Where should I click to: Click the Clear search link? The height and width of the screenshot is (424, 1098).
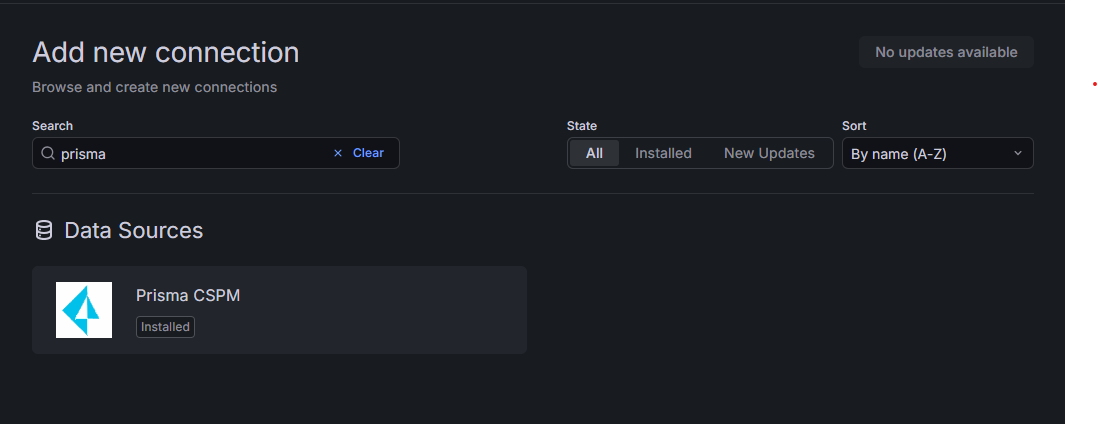pyautogui.click(x=368, y=153)
